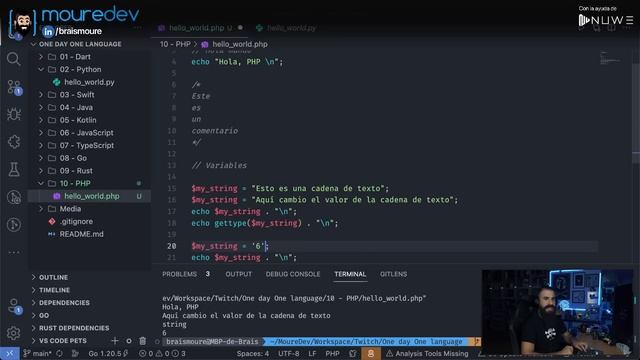Change language mode PHP in status bar
This screenshot has height=360, width=640.
[332, 353]
